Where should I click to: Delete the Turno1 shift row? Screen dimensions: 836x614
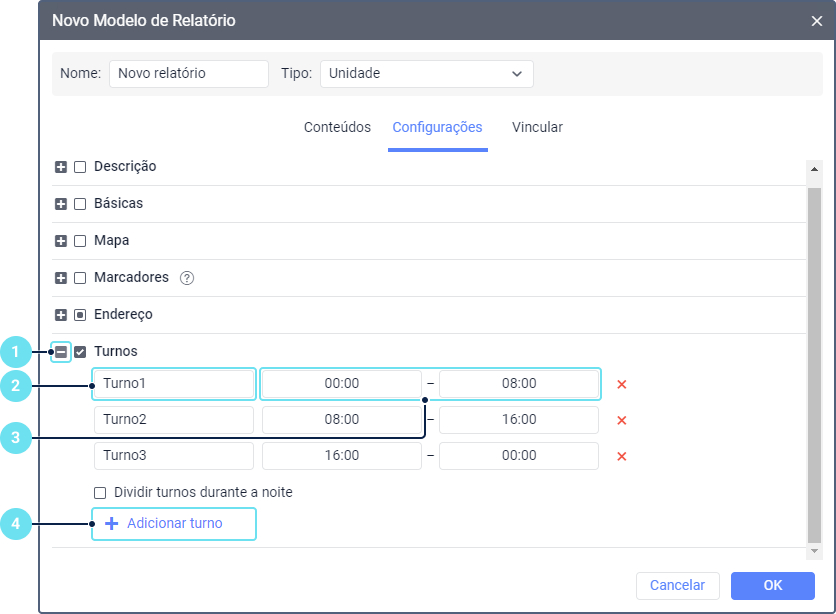(x=621, y=384)
